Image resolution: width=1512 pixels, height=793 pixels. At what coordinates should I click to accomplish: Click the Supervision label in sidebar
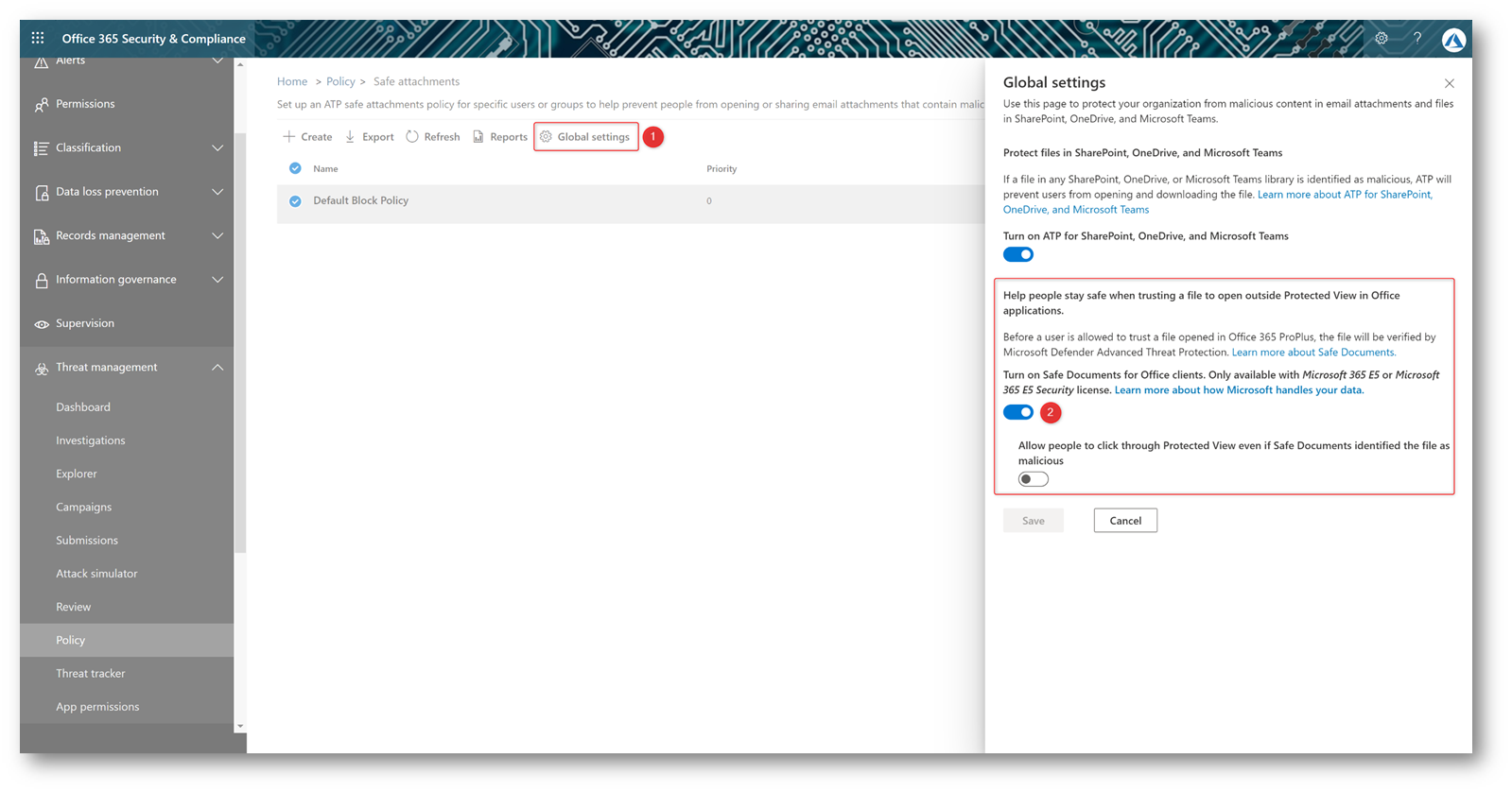point(85,323)
